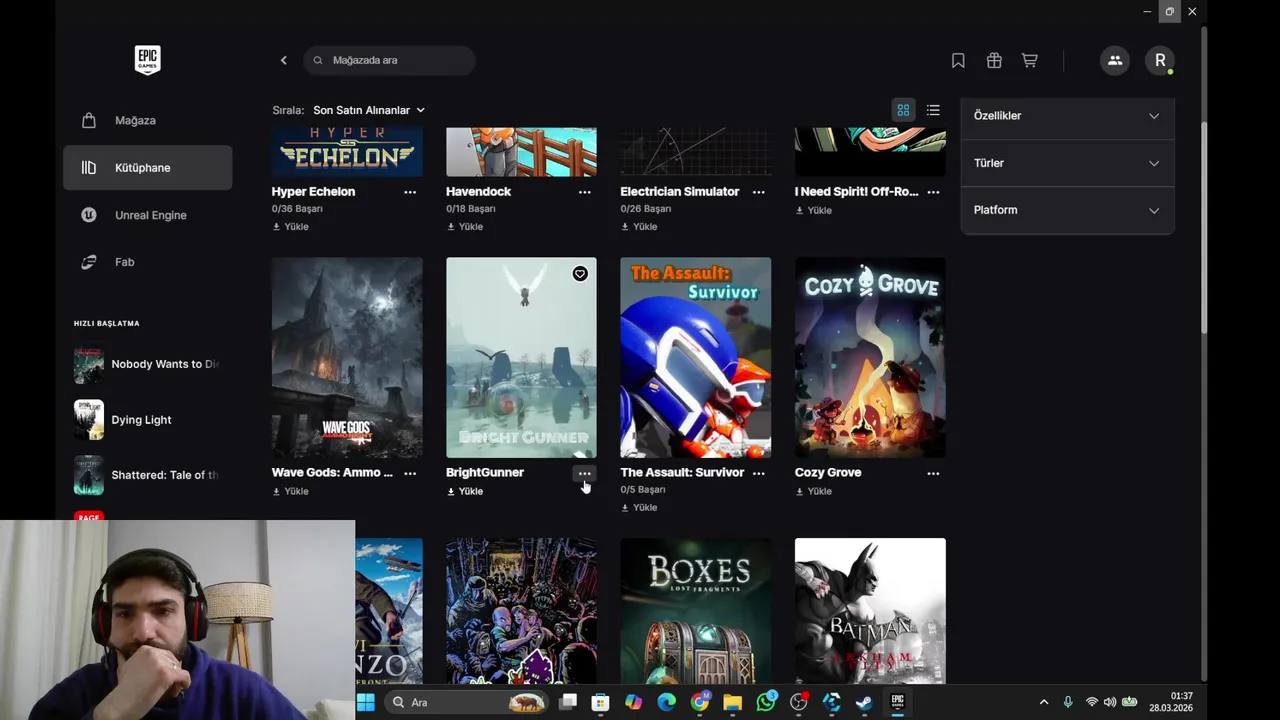
Task: Open Cozy Grove options menu
Action: click(x=933, y=473)
